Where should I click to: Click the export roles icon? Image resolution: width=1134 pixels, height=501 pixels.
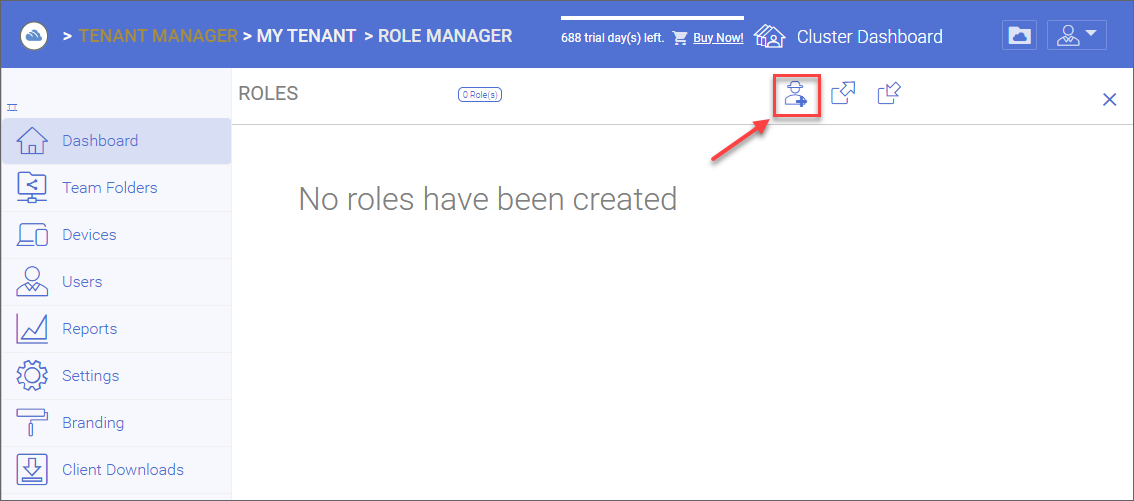point(843,94)
